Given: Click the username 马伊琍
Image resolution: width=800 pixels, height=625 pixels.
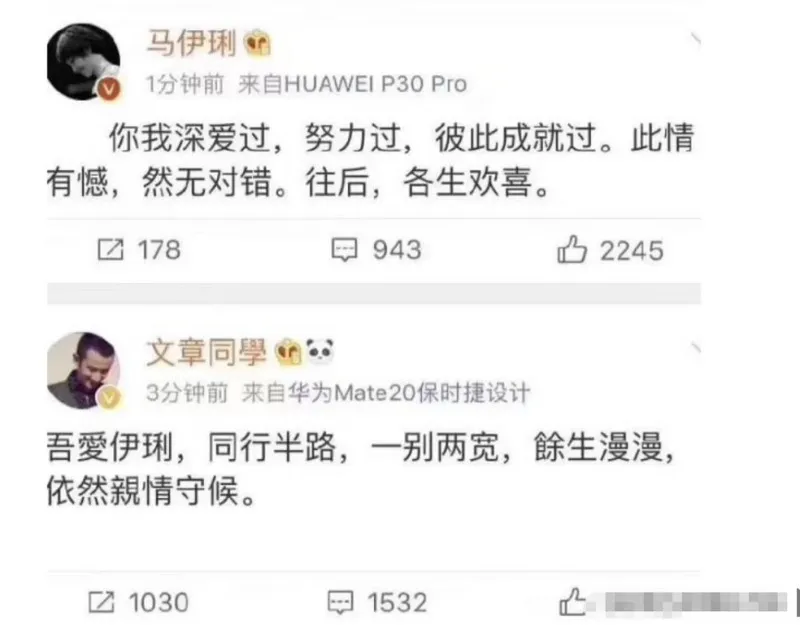Looking at the screenshot, I should pyautogui.click(x=192, y=43).
